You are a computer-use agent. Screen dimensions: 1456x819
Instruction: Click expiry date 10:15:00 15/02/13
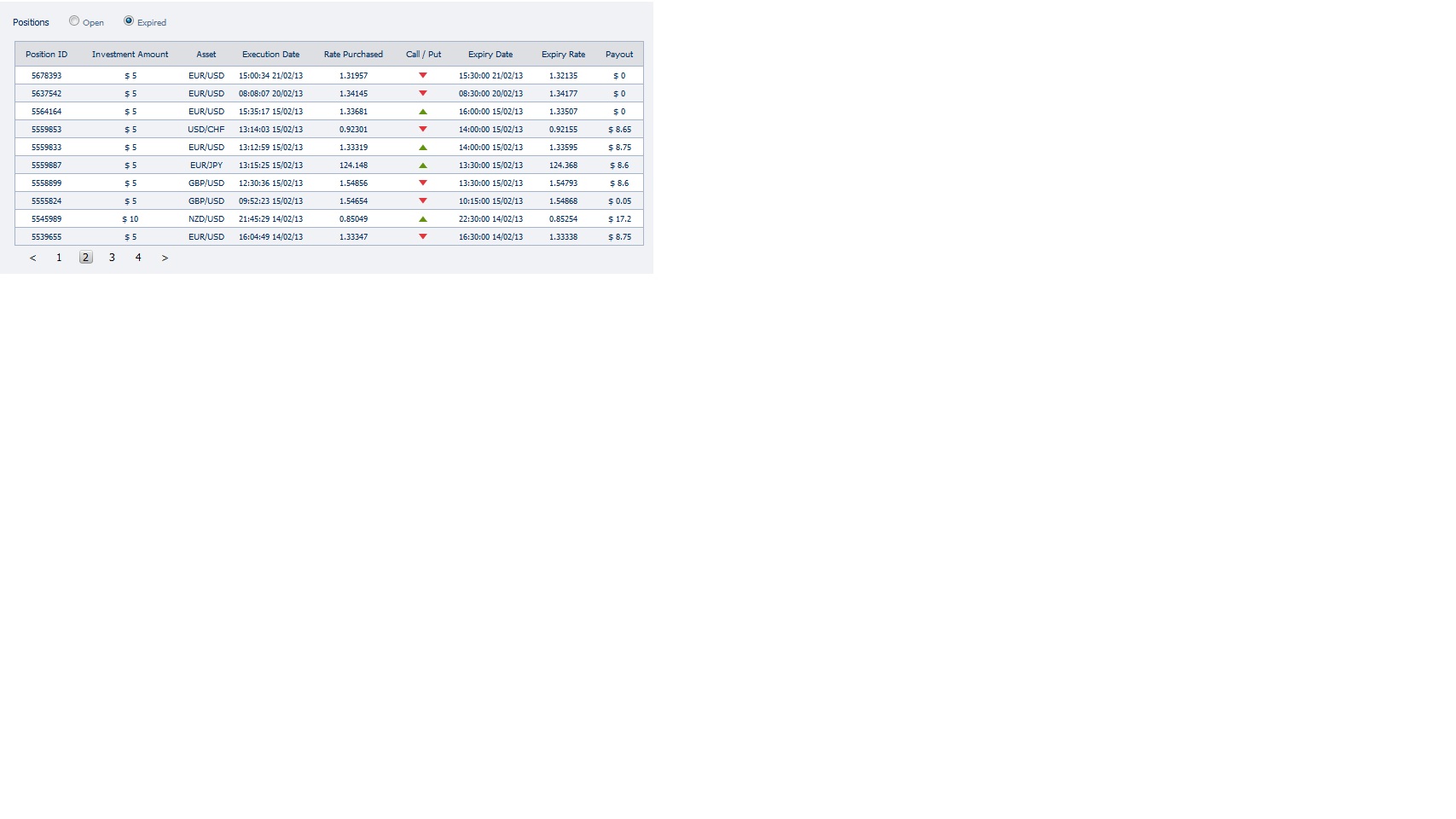[490, 201]
